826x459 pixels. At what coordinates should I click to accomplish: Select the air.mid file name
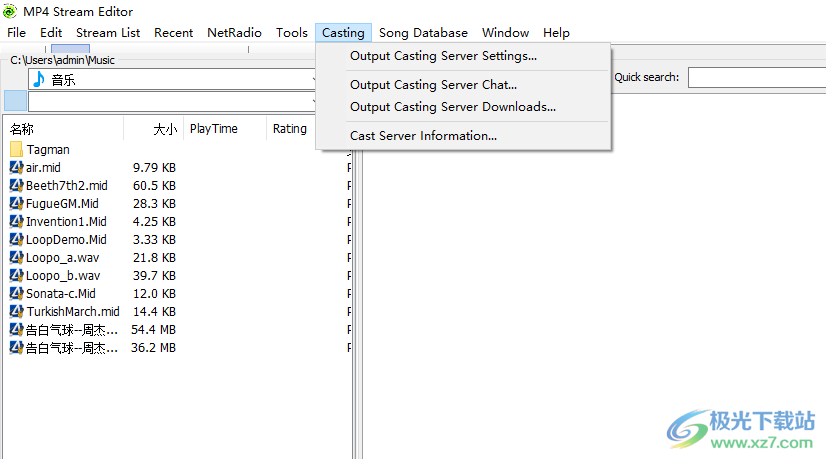(43, 168)
